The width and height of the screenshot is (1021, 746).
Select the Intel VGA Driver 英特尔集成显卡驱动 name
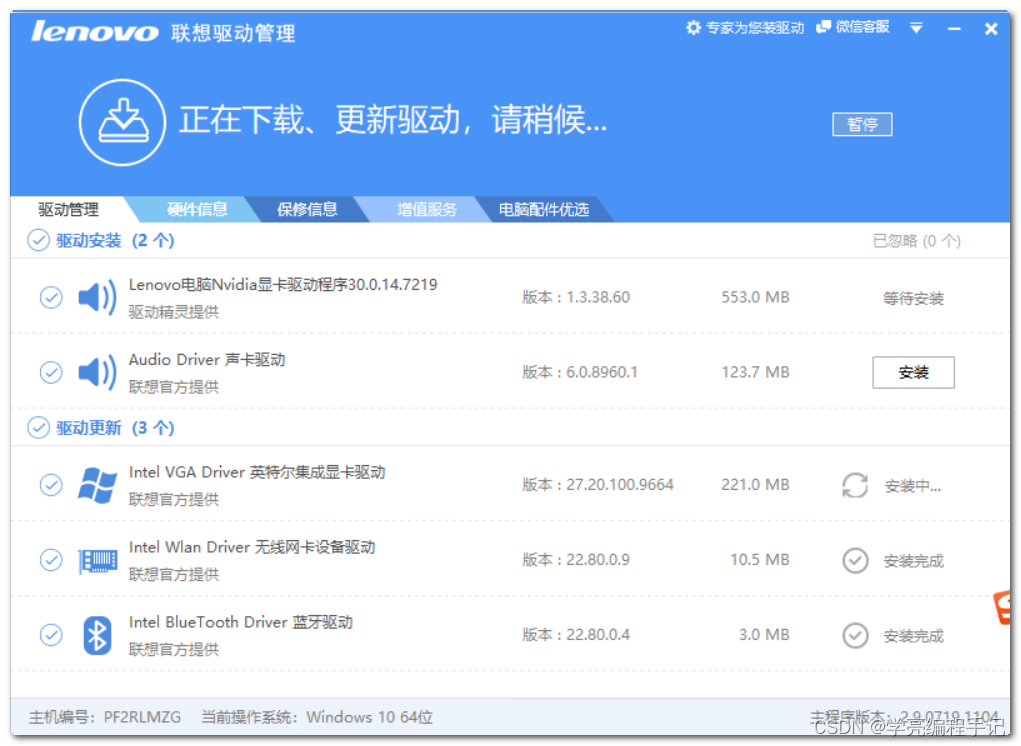[x=257, y=473]
